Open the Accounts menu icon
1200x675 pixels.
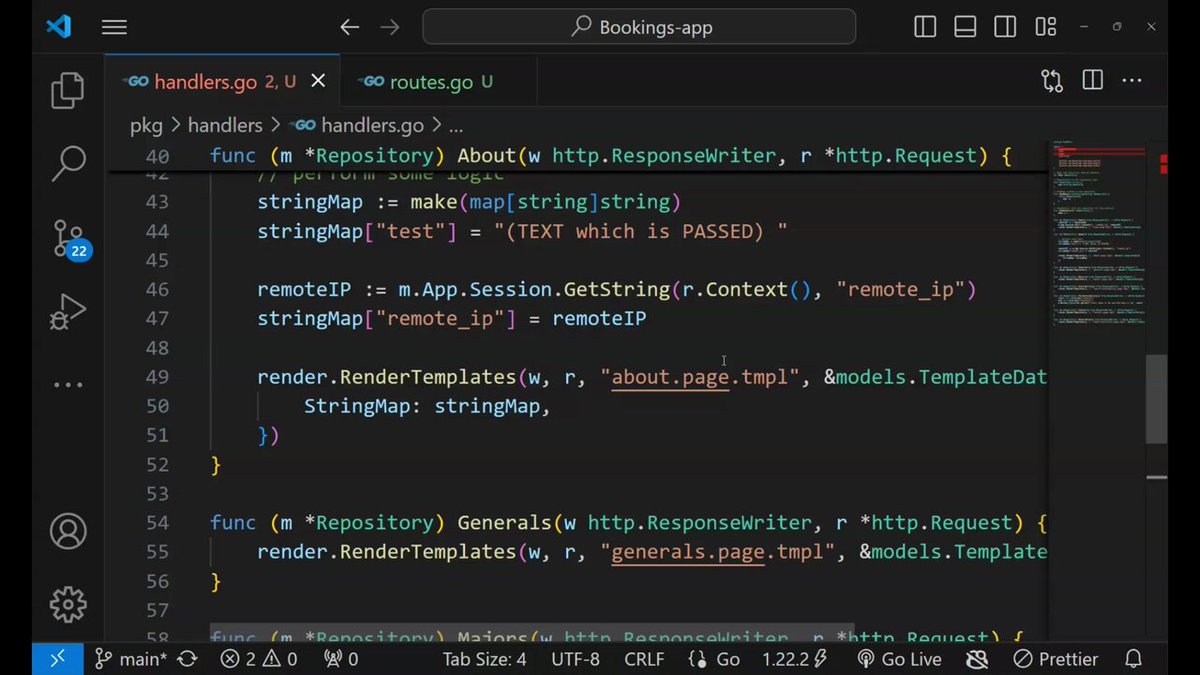67,531
